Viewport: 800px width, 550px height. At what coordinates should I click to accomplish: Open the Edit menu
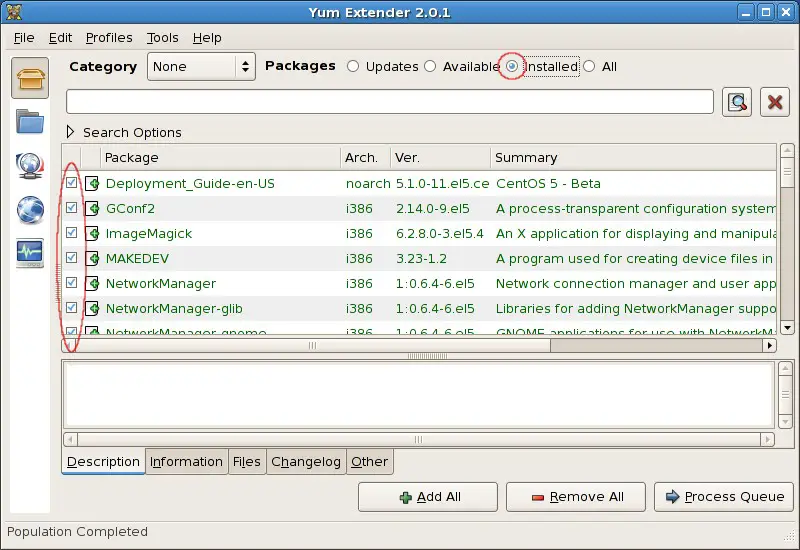click(x=60, y=38)
